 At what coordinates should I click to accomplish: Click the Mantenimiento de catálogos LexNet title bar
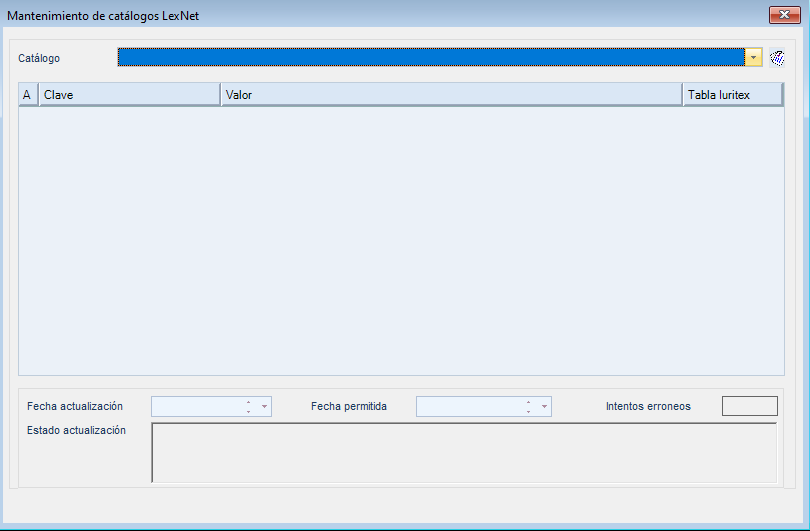(x=400, y=15)
